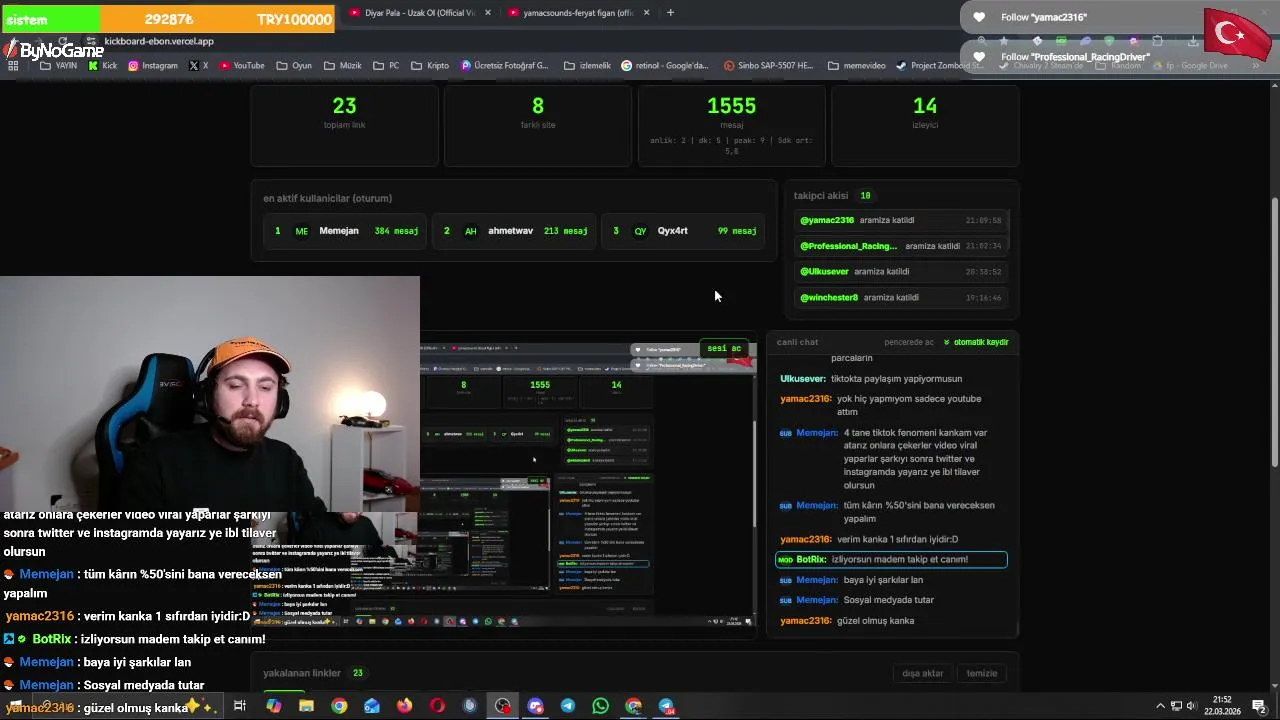Click the 'dışa aktar' export button
Screen dimensions: 1280x720
tap(923, 673)
